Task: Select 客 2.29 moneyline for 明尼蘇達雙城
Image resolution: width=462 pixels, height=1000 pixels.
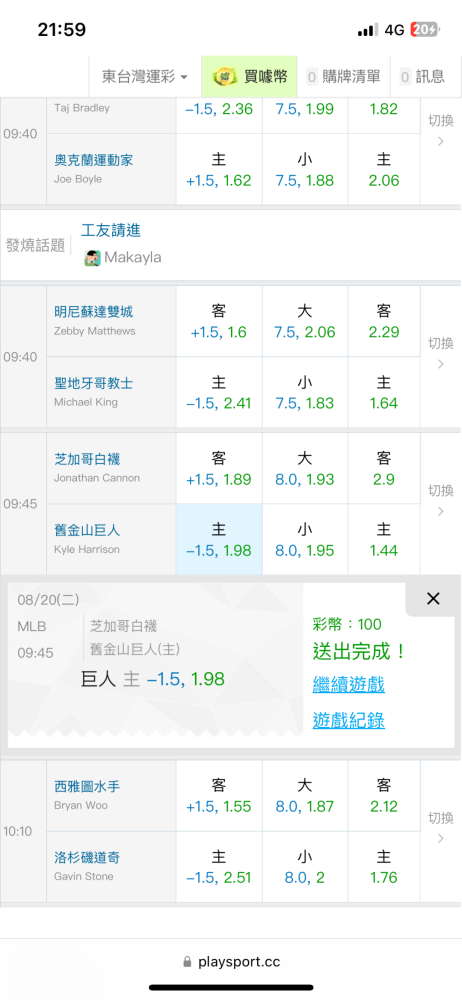Action: 384,321
